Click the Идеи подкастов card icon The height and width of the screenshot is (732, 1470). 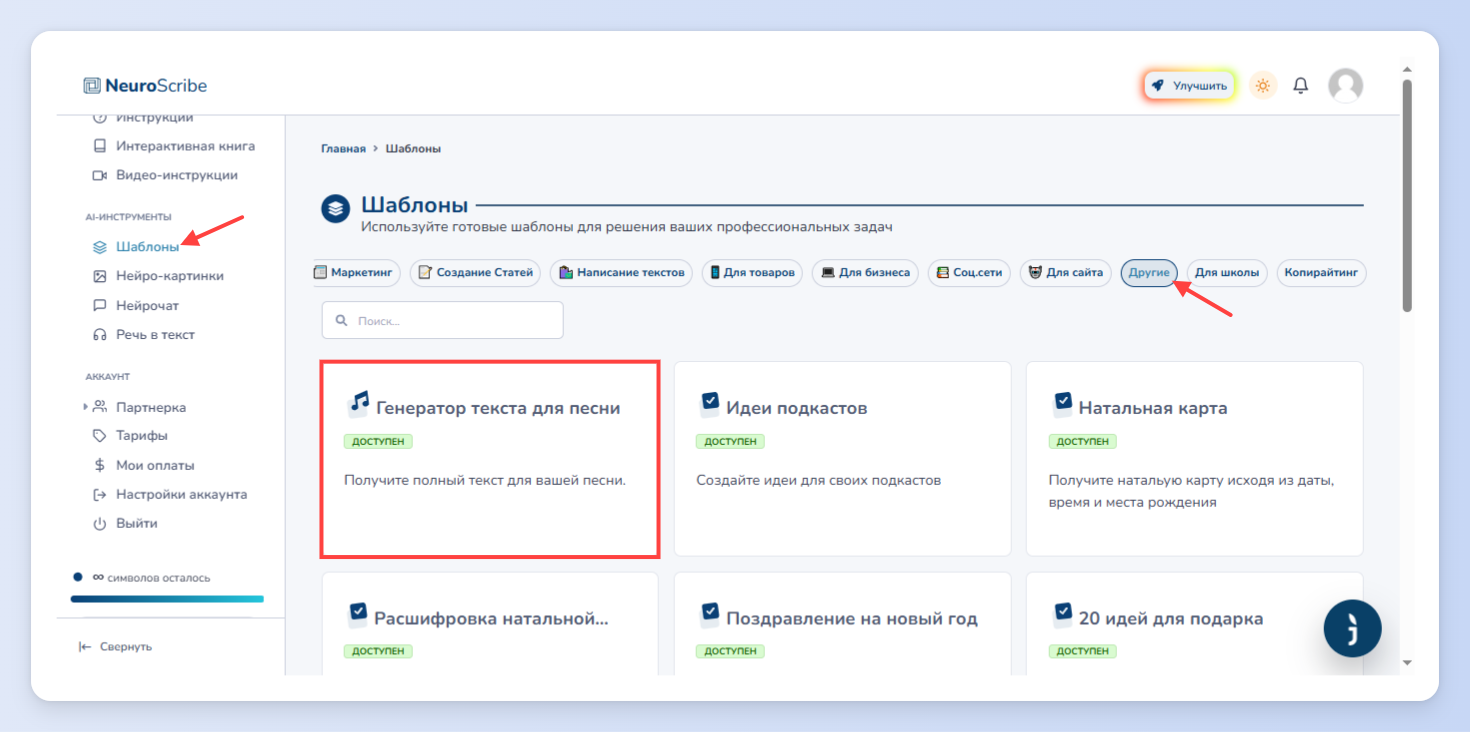pyautogui.click(x=709, y=404)
